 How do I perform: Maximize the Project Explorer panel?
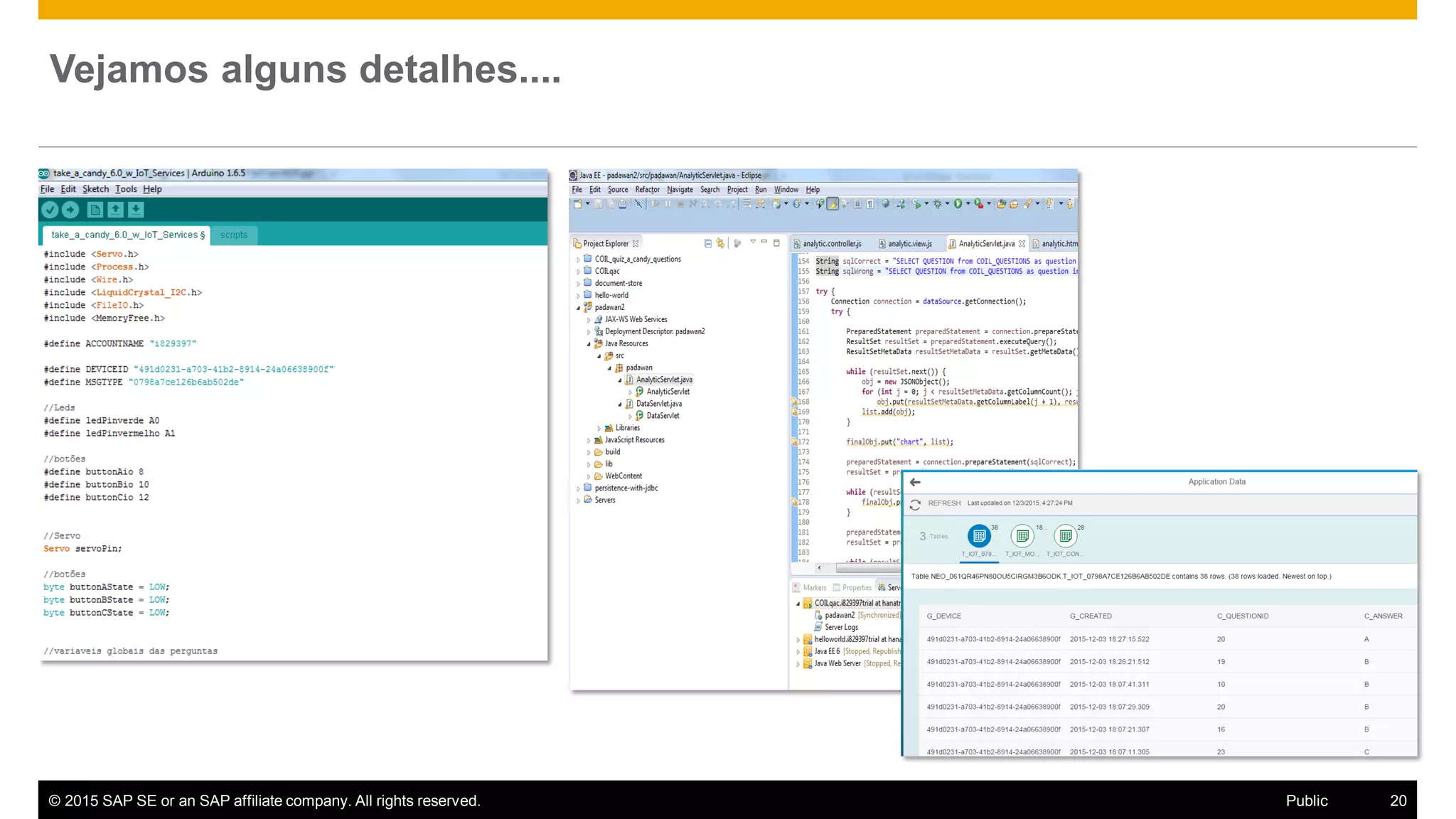coord(776,243)
